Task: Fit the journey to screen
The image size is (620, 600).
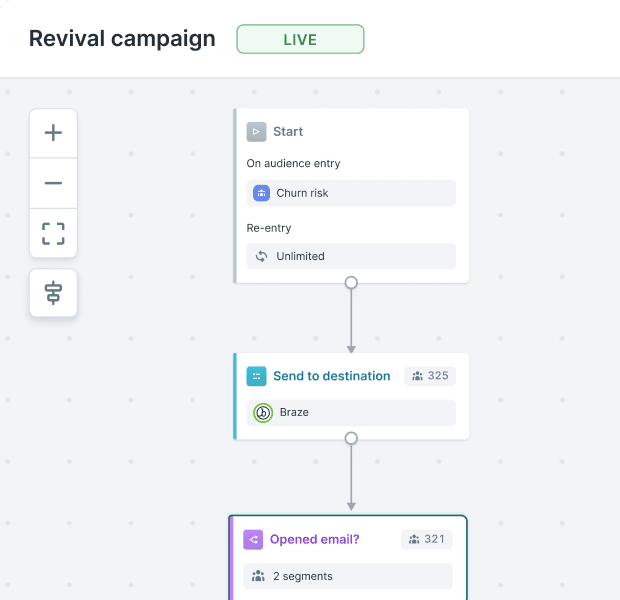Action: click(53, 234)
